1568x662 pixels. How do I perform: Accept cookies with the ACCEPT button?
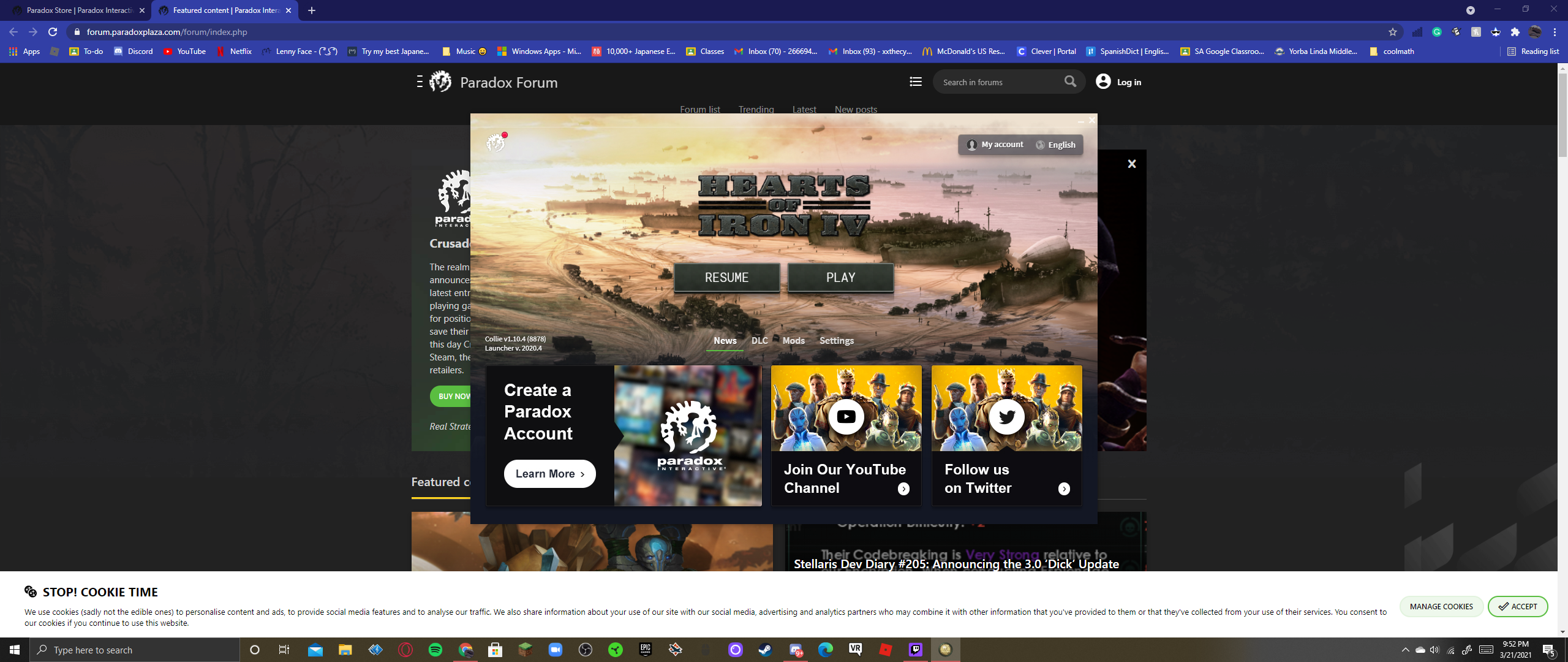coord(1518,607)
